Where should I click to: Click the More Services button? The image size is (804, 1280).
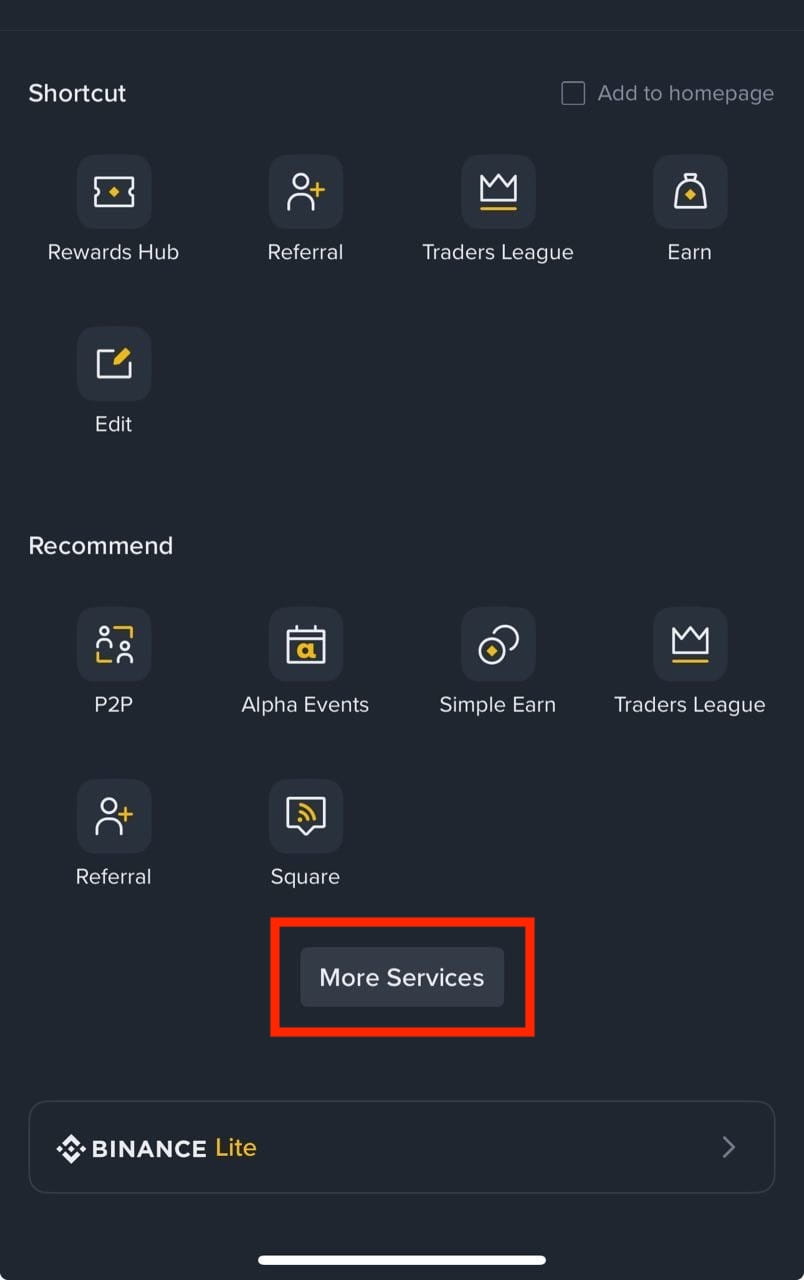pos(402,977)
